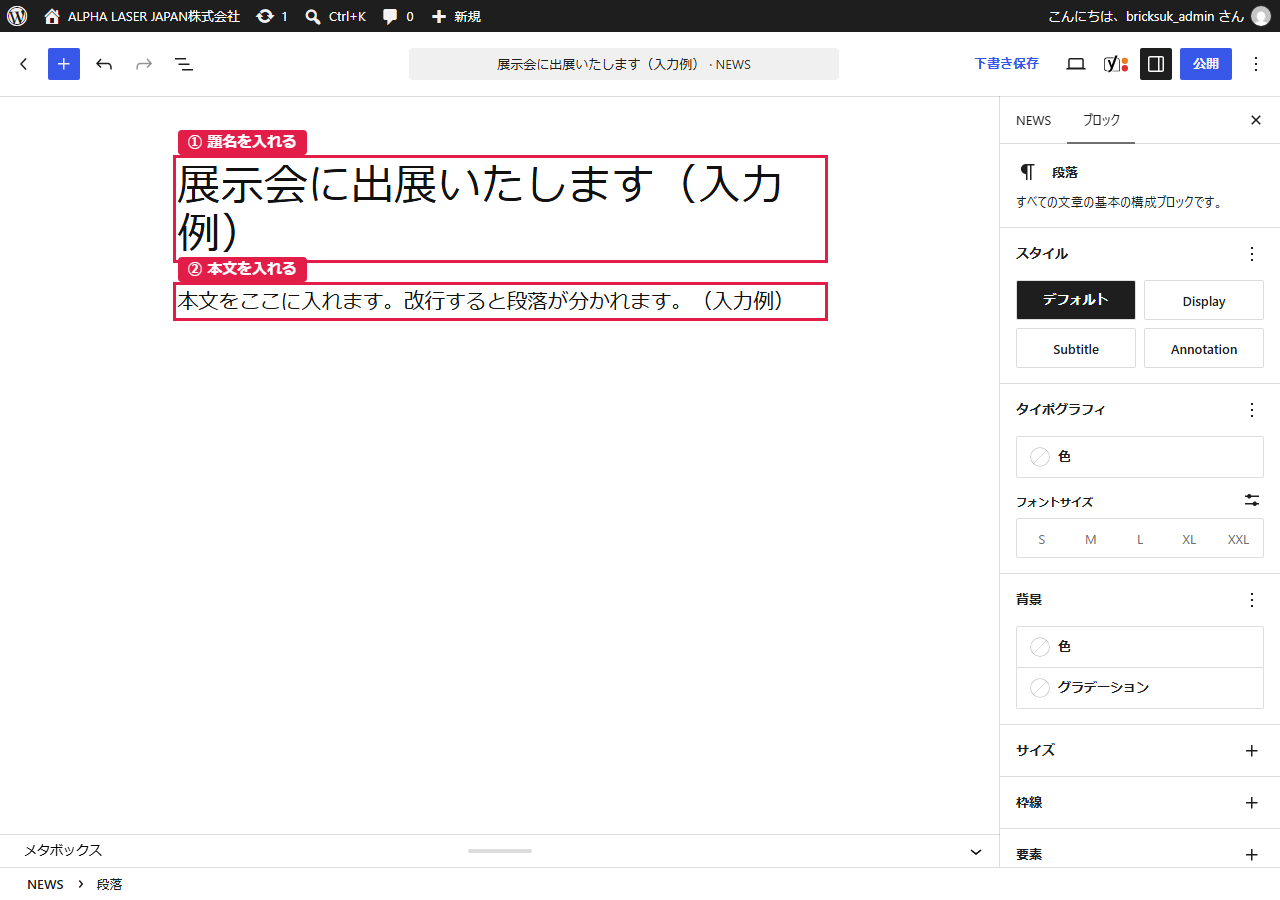1280x900 pixels.
Task: Open the background グラデーション picker
Action: pyautogui.click(x=1140, y=688)
